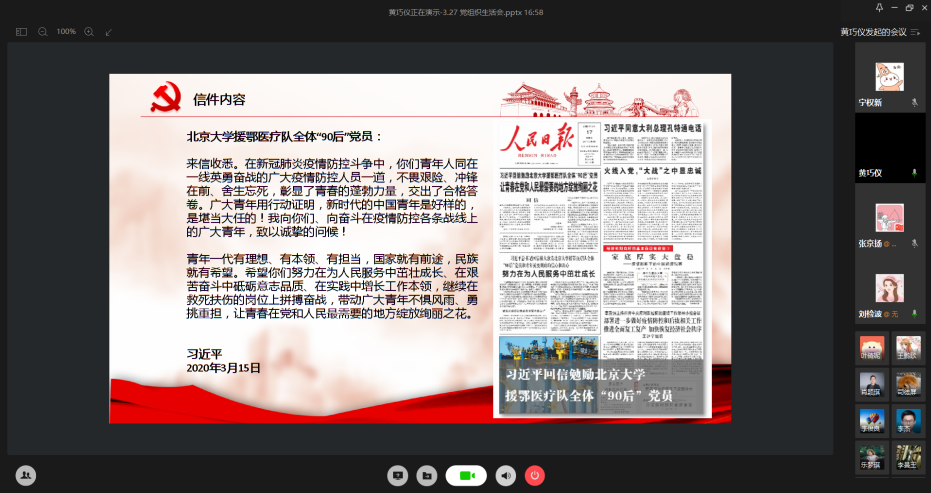Click the 信件内容 slide heading

pyautogui.click(x=219, y=99)
